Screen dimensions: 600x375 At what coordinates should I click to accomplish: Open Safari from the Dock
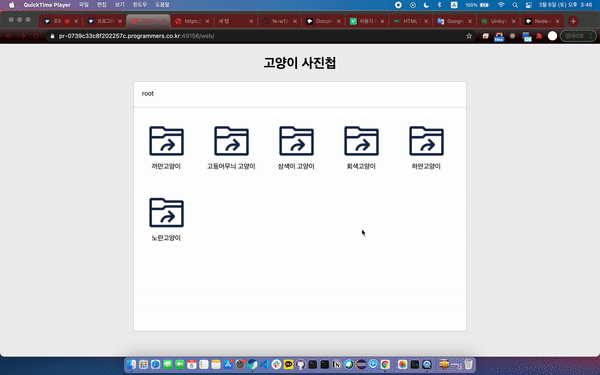pyautogui.click(x=155, y=365)
